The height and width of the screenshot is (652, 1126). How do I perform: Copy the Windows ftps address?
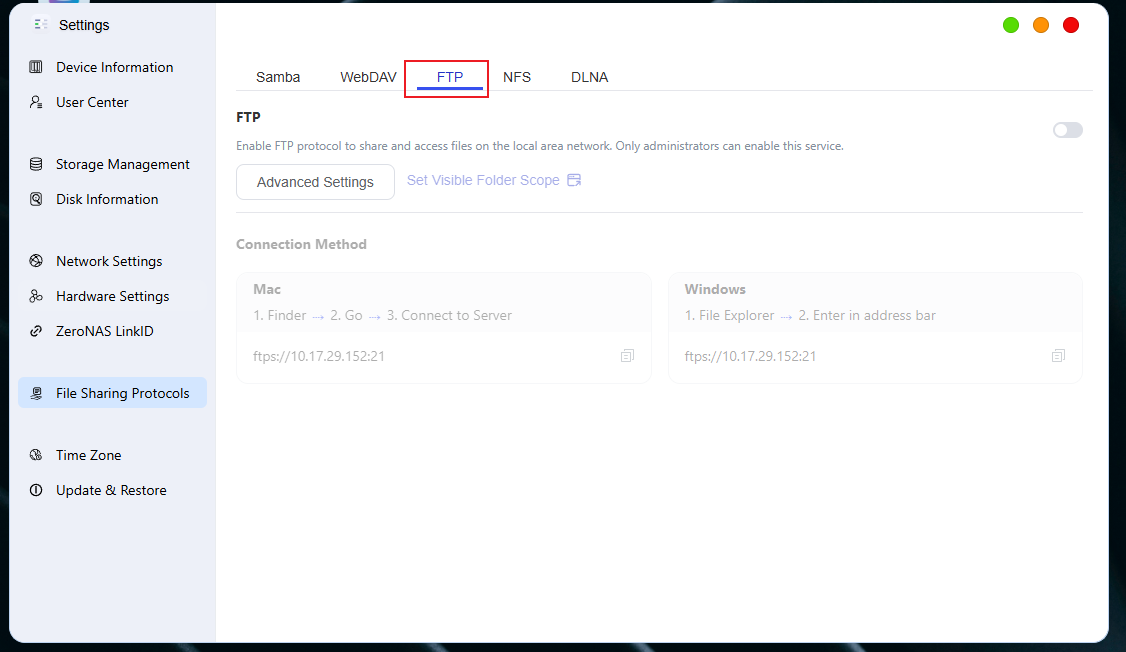click(1058, 355)
